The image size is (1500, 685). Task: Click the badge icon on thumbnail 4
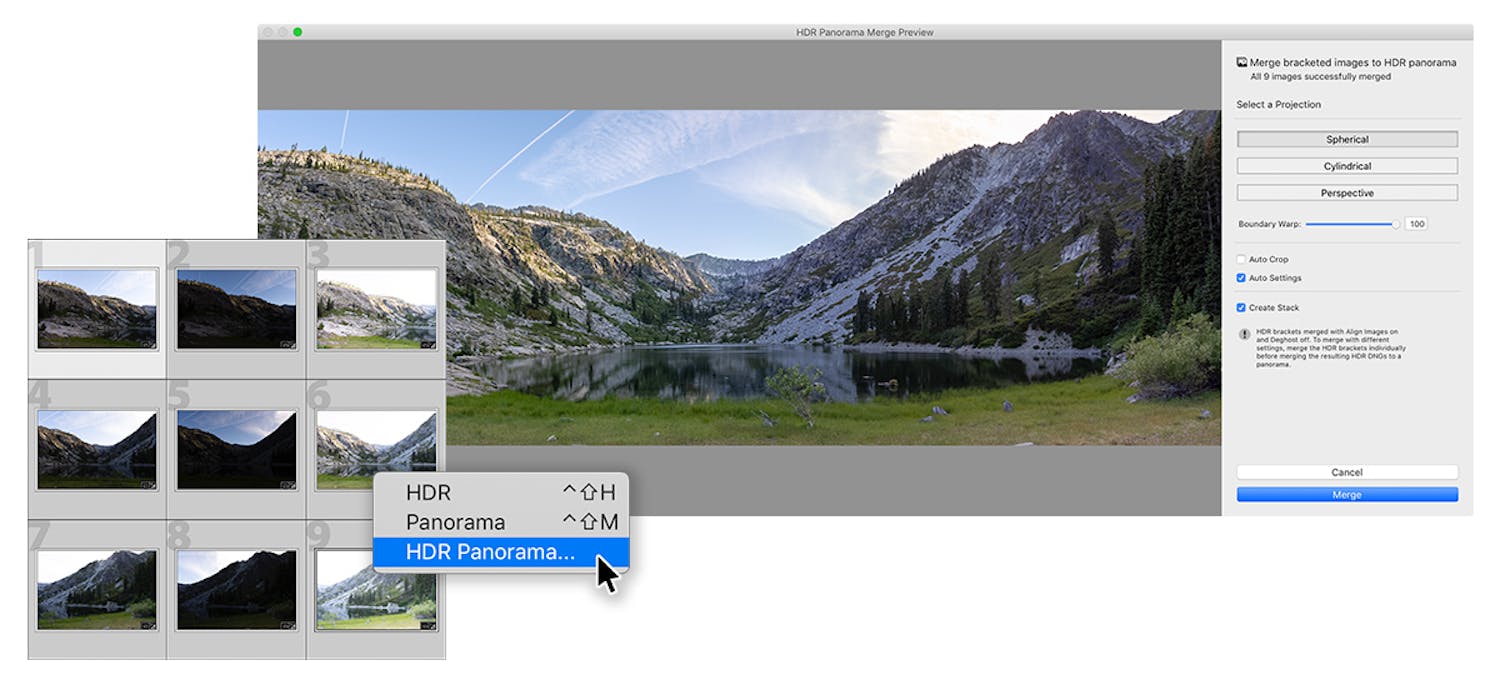(x=147, y=484)
